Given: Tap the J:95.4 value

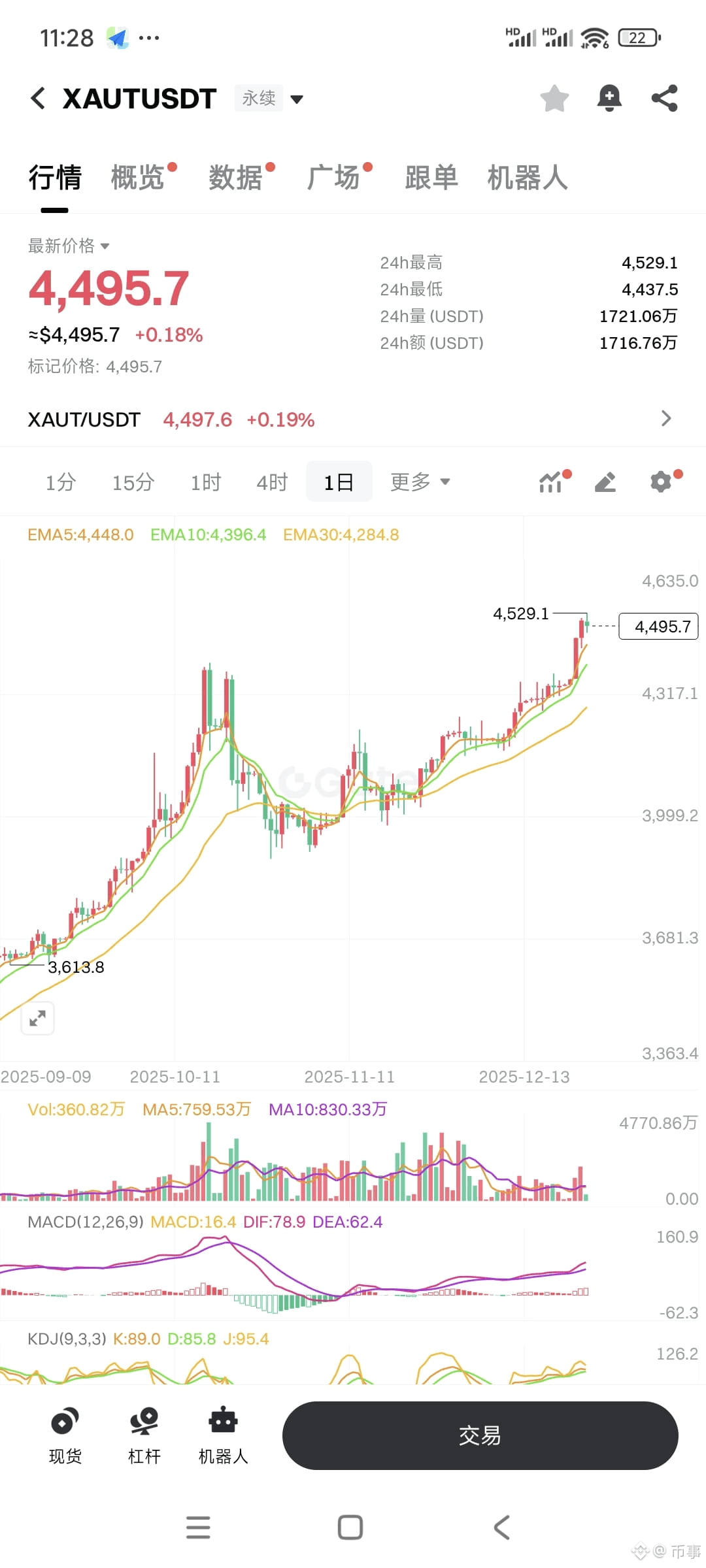Looking at the screenshot, I should point(246,1339).
